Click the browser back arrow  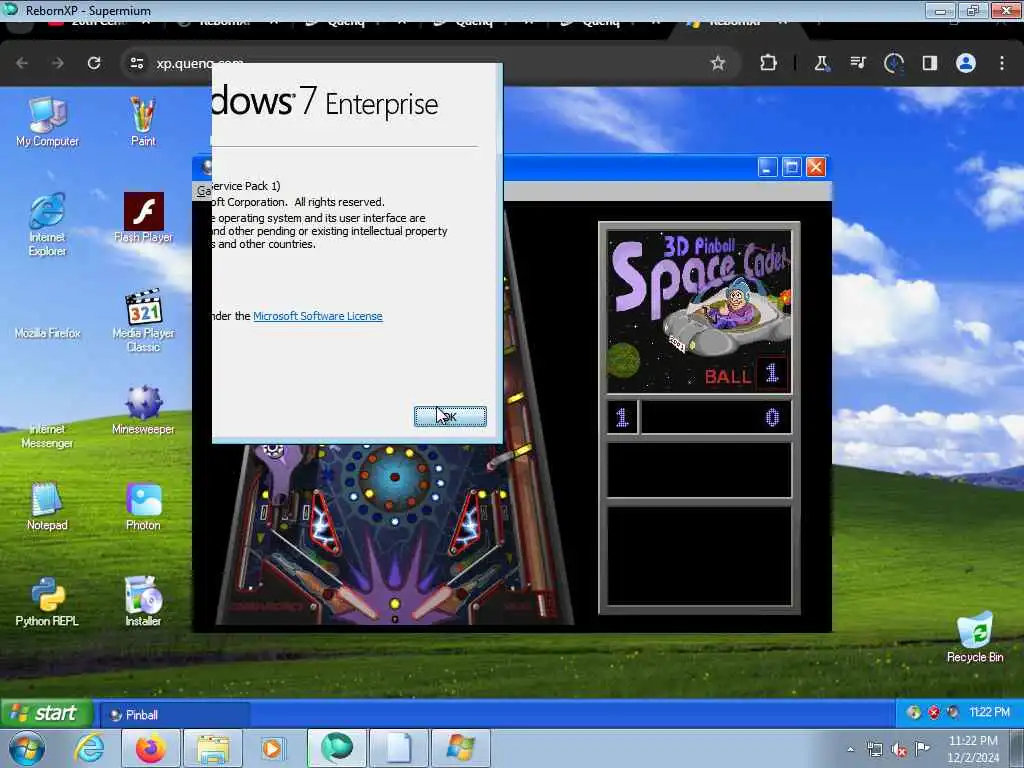pos(22,63)
